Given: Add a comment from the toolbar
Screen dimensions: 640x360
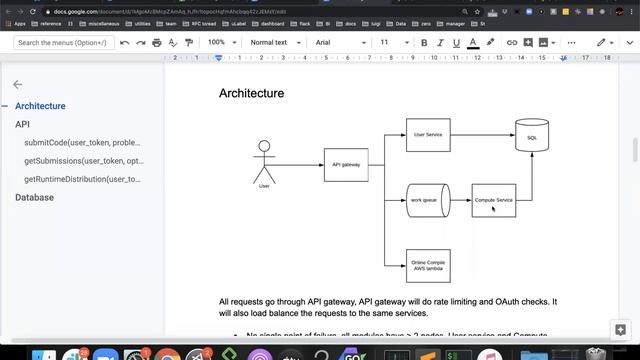Looking at the screenshot, I should click(x=528, y=42).
